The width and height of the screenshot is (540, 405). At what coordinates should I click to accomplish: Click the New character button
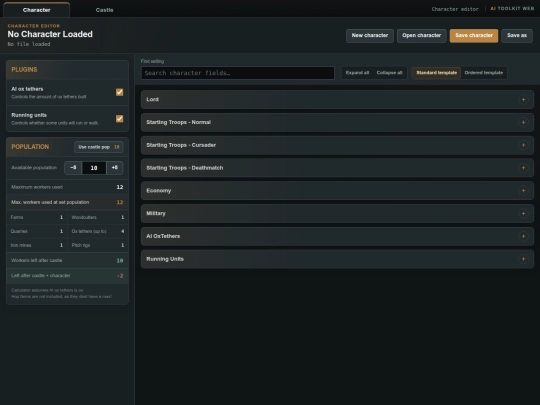point(370,35)
